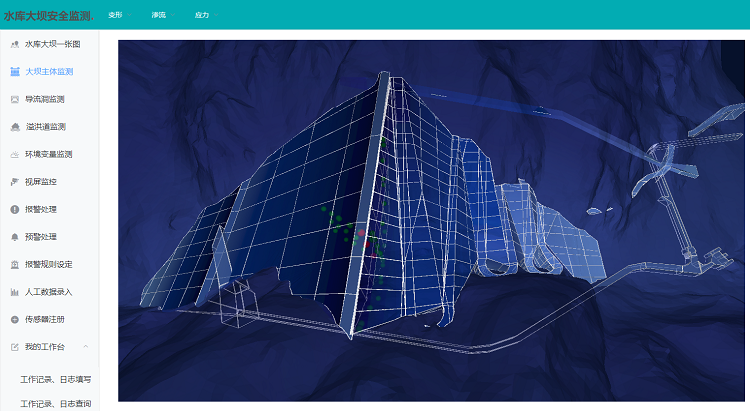Click the 人工数据录入 bar chart icon
The image size is (750, 411).
pyautogui.click(x=14, y=292)
